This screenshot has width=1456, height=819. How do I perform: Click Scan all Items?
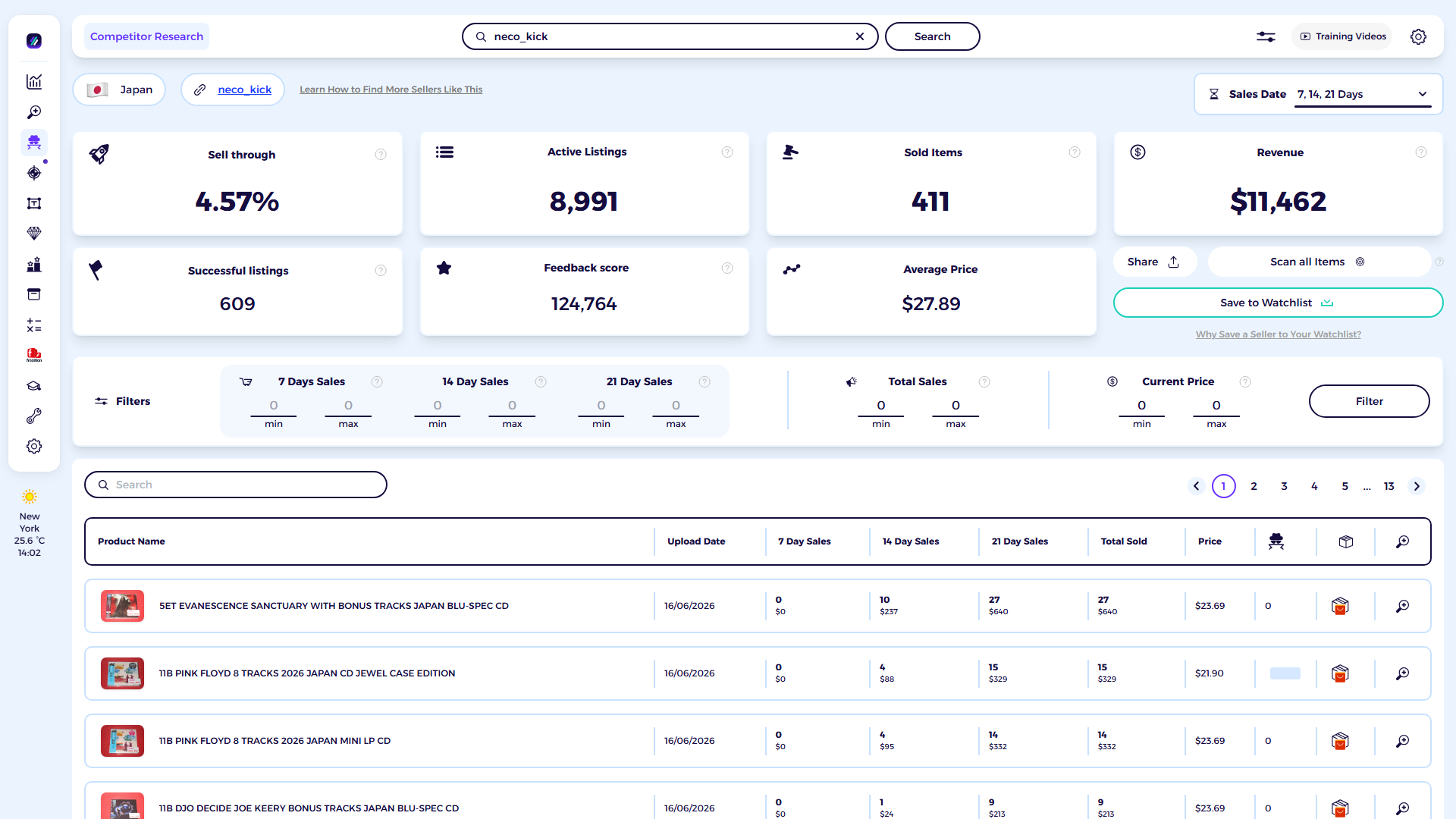tap(1318, 262)
